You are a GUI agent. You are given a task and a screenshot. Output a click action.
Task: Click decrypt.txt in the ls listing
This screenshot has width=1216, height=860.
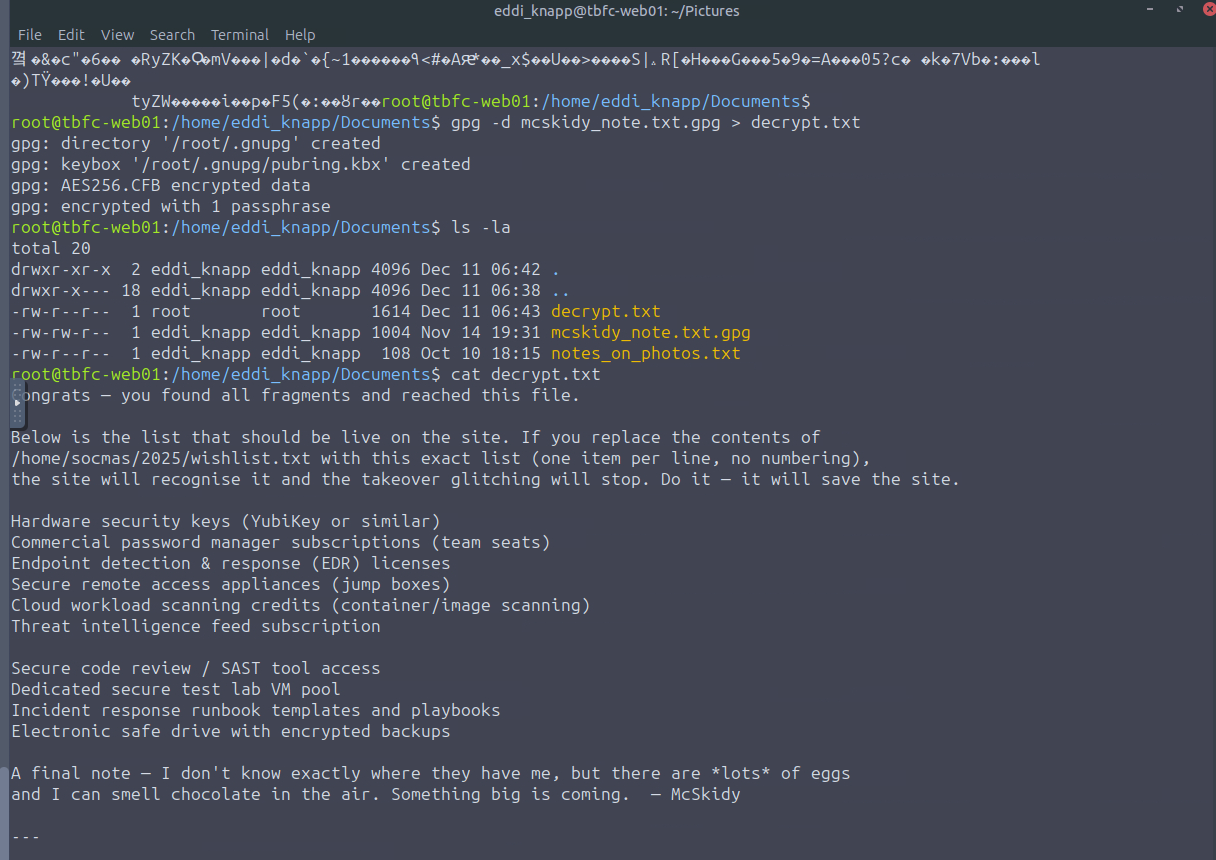coord(605,311)
